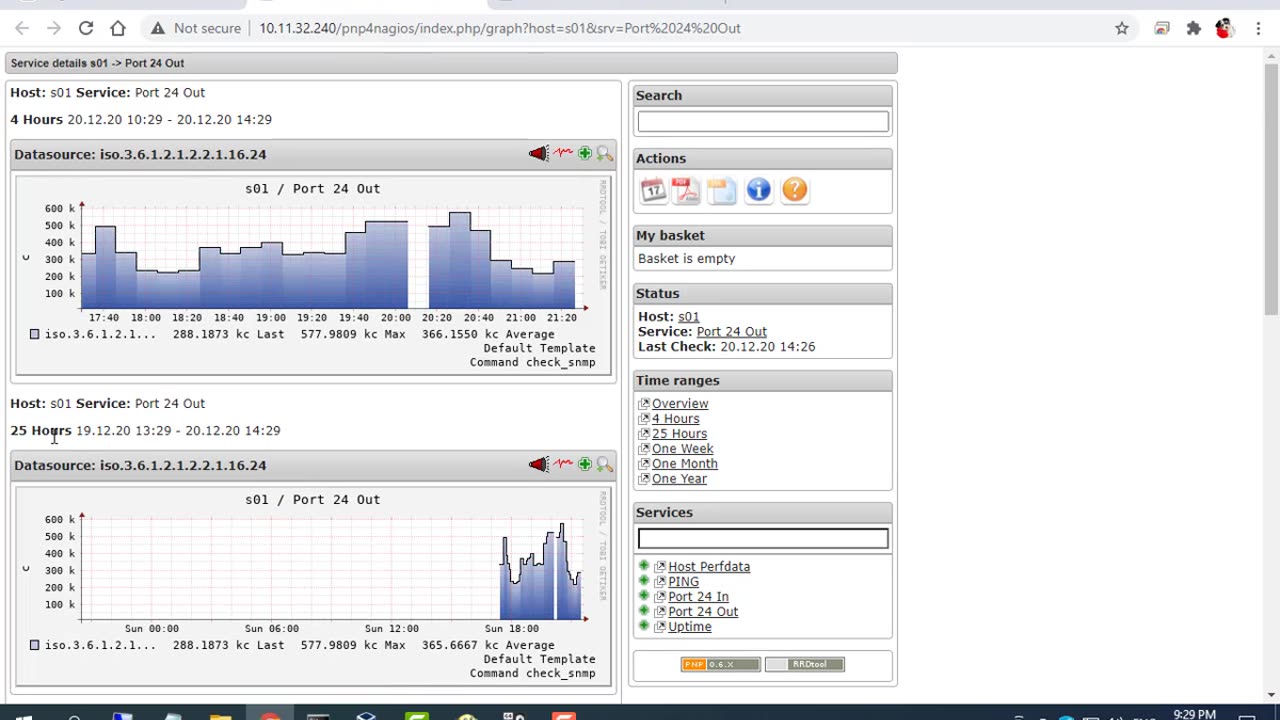Click popup icon beside Overview time range
1280x720 pixels.
coord(644,404)
